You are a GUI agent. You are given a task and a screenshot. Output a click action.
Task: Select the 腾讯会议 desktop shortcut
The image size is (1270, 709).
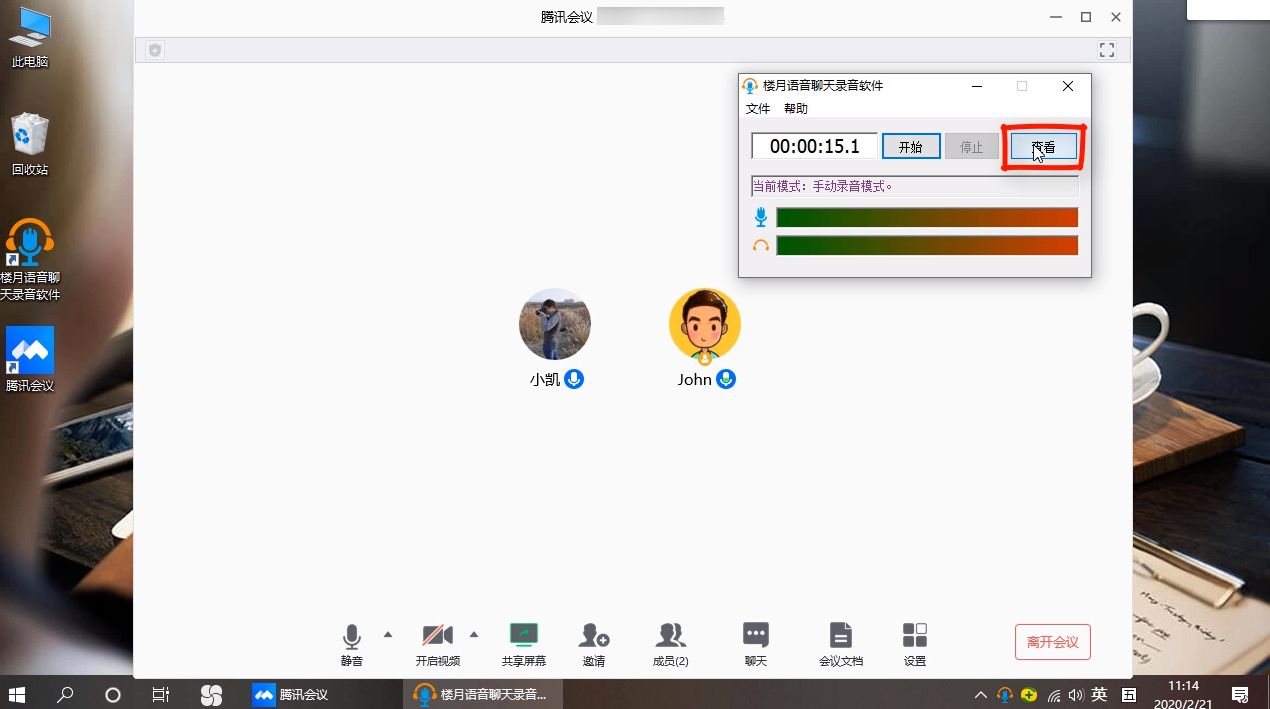point(30,360)
